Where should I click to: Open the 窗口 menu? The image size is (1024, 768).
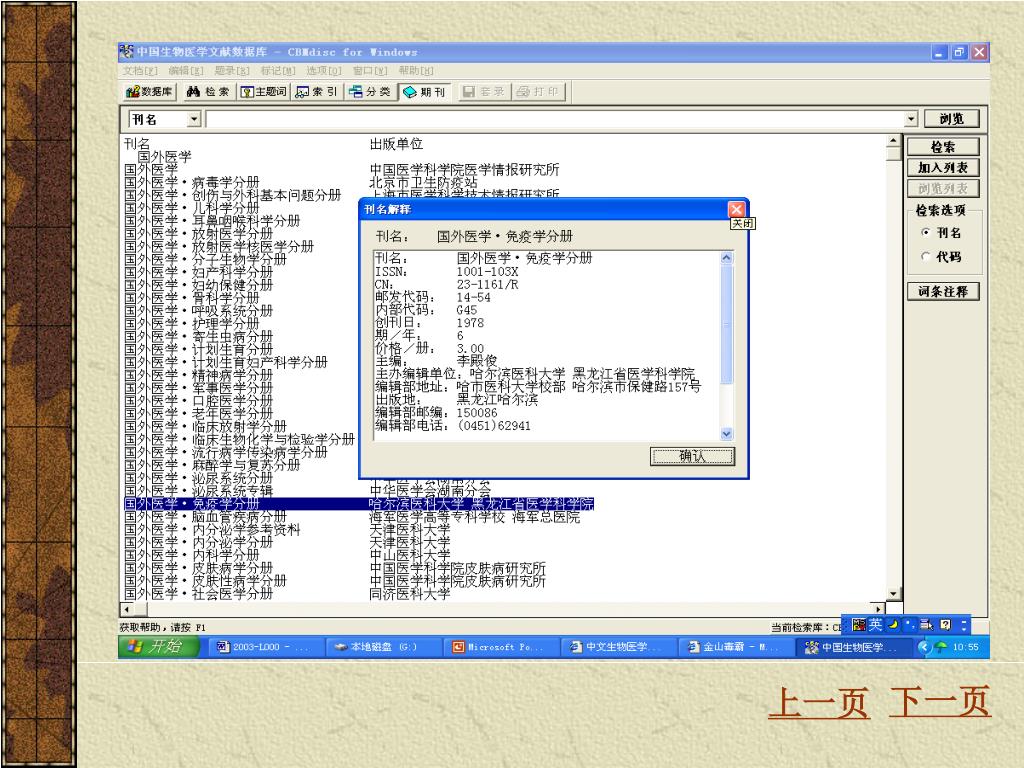tap(370, 71)
